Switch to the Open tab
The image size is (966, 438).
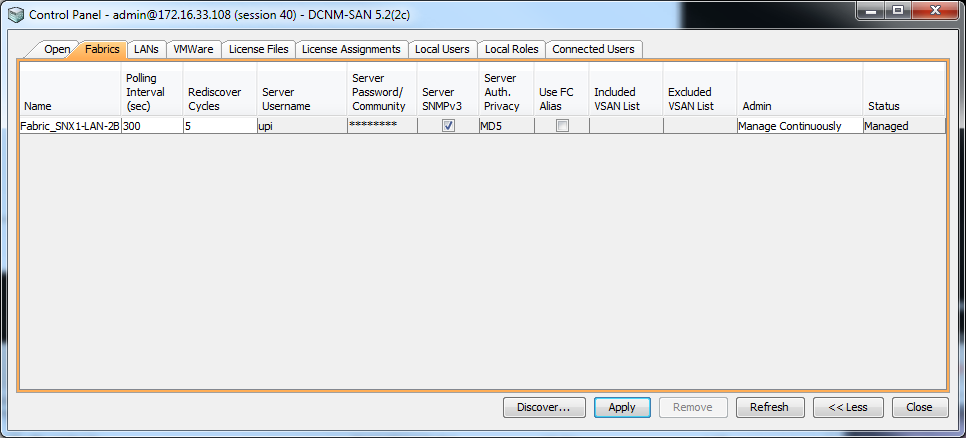(57, 49)
